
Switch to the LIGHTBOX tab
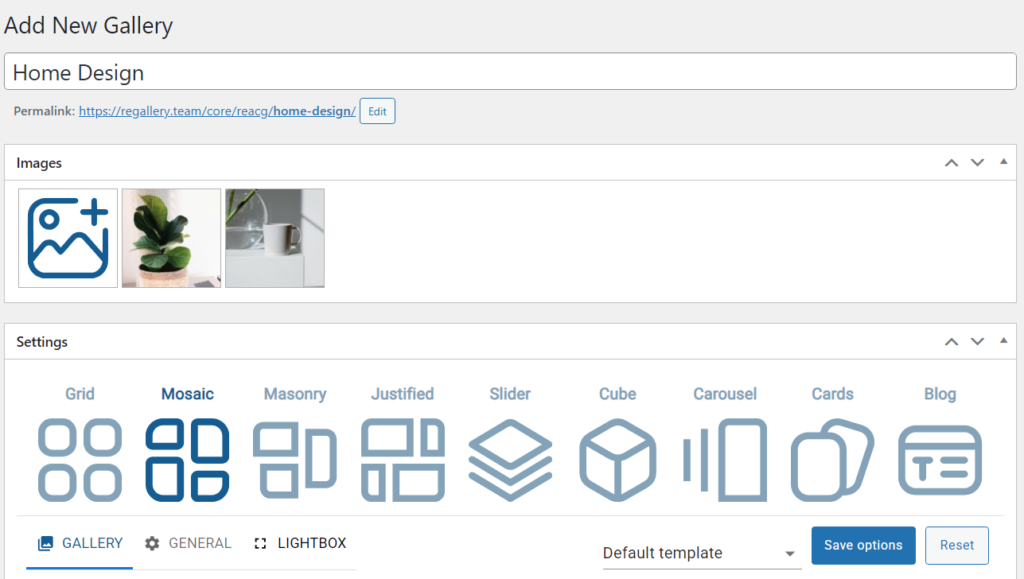(x=300, y=543)
